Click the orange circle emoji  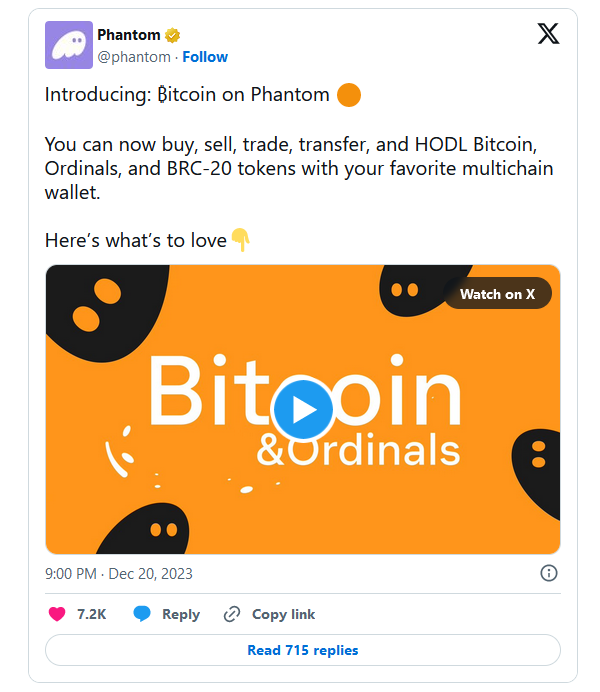coord(349,96)
